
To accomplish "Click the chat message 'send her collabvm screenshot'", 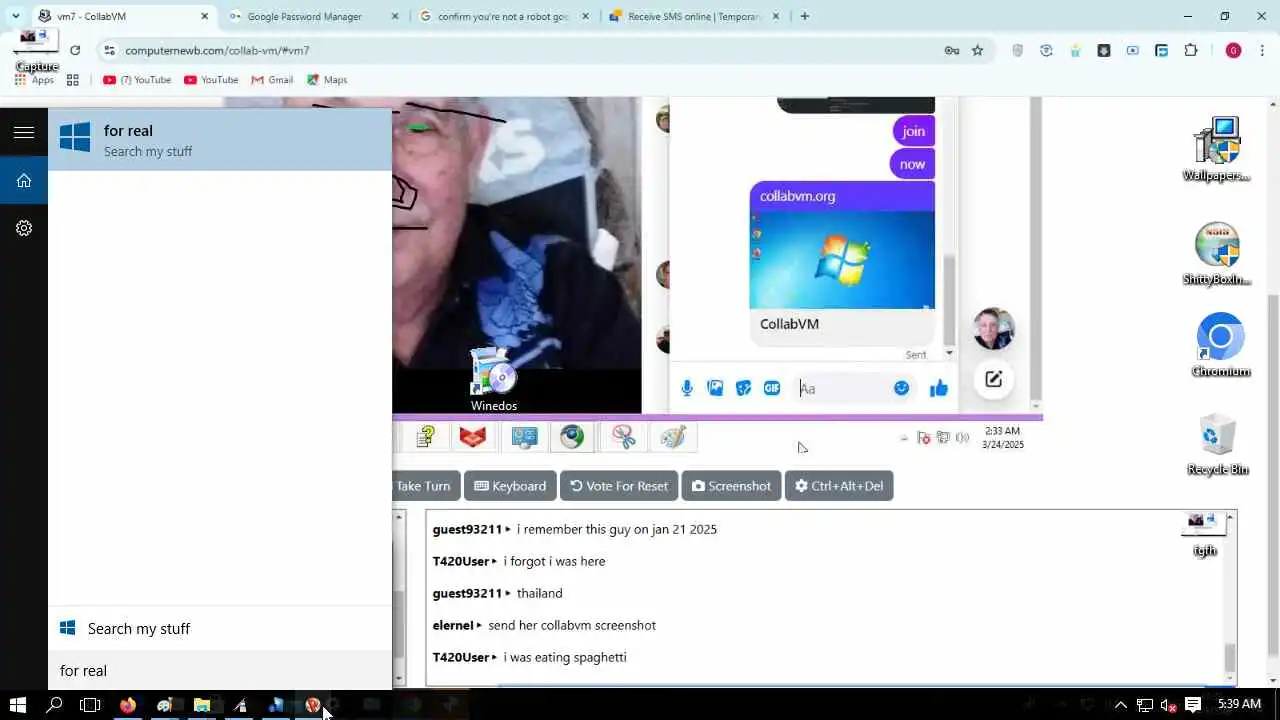I will (572, 625).
